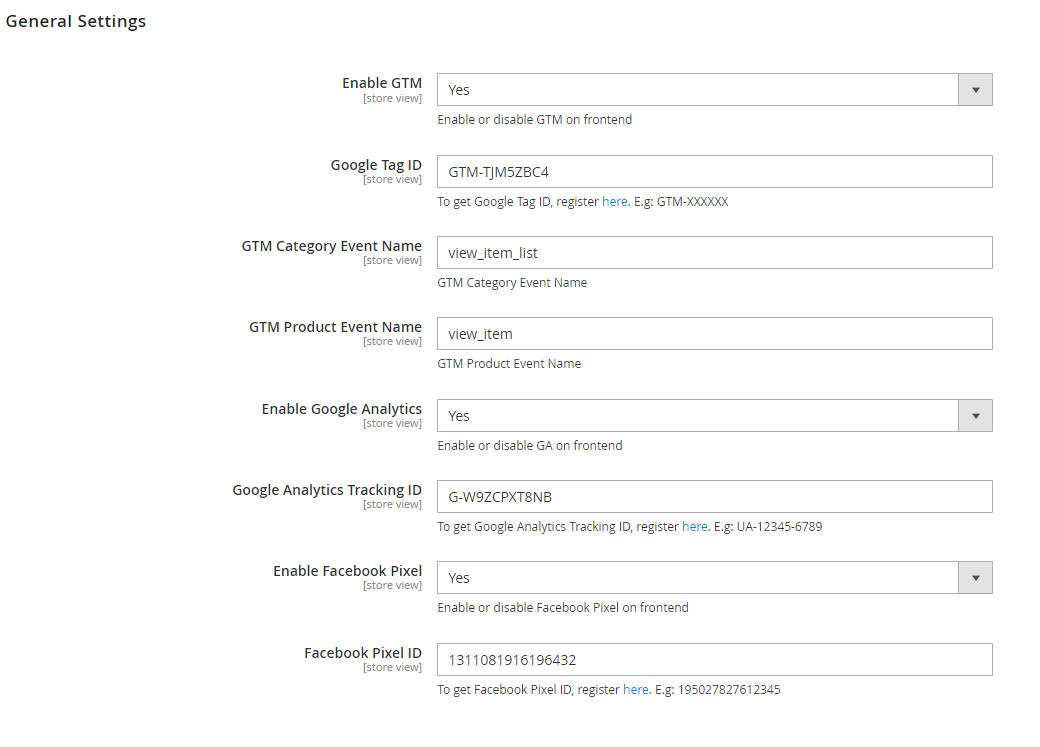Click the Google Analytics Tracking ID field

(714, 497)
